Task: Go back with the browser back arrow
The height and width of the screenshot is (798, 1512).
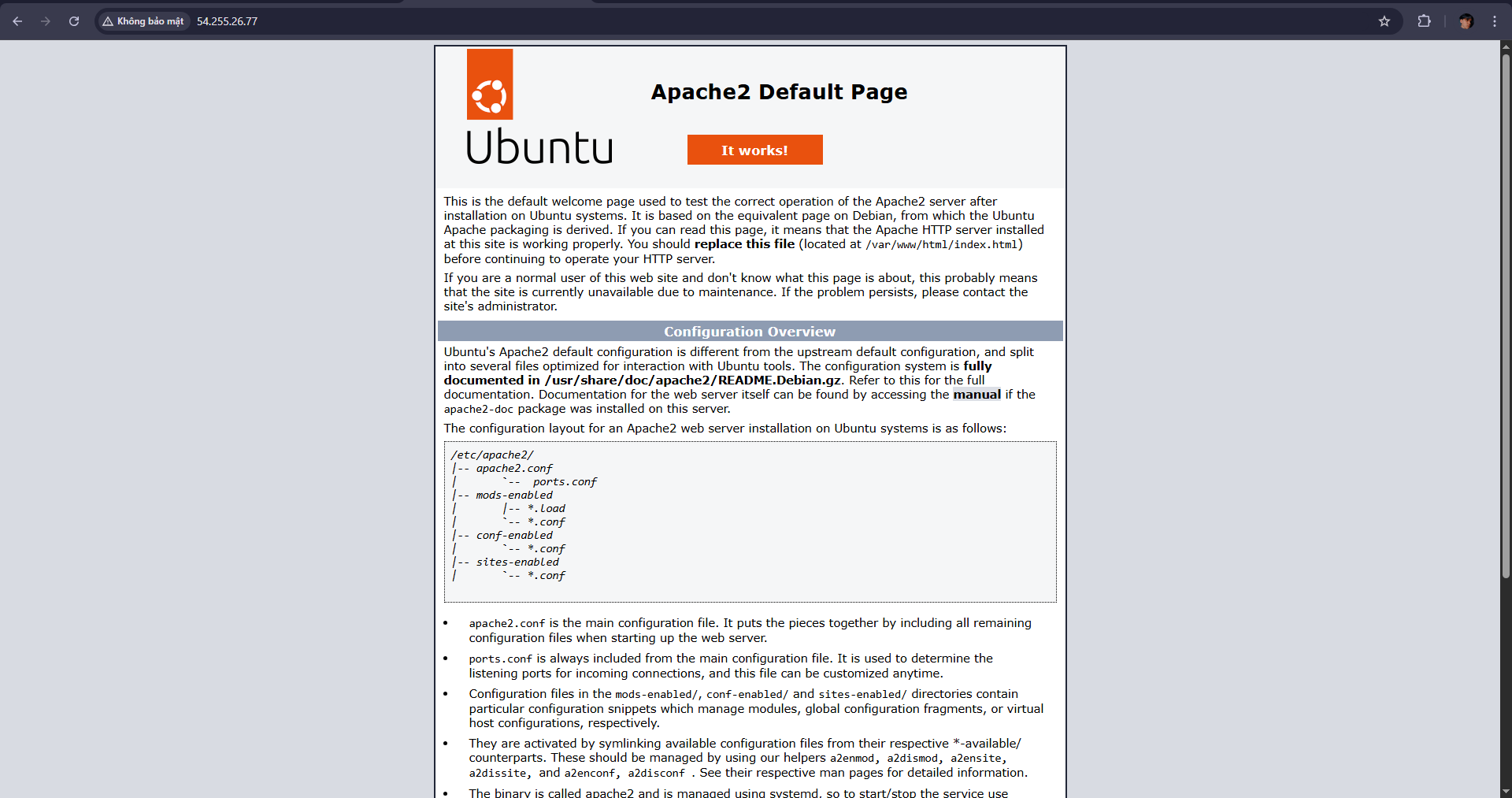Action: pyautogui.click(x=17, y=21)
